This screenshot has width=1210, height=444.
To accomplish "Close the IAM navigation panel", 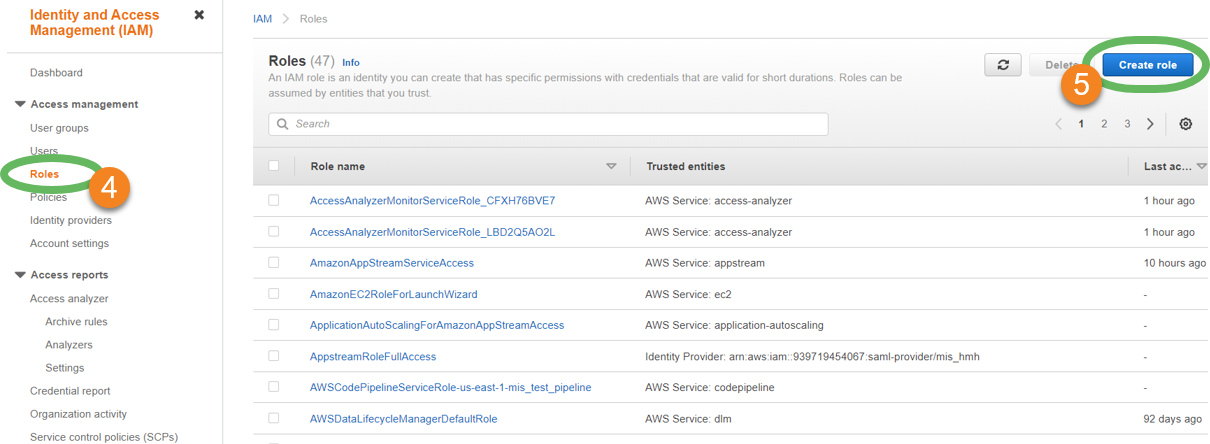I will [199, 15].
